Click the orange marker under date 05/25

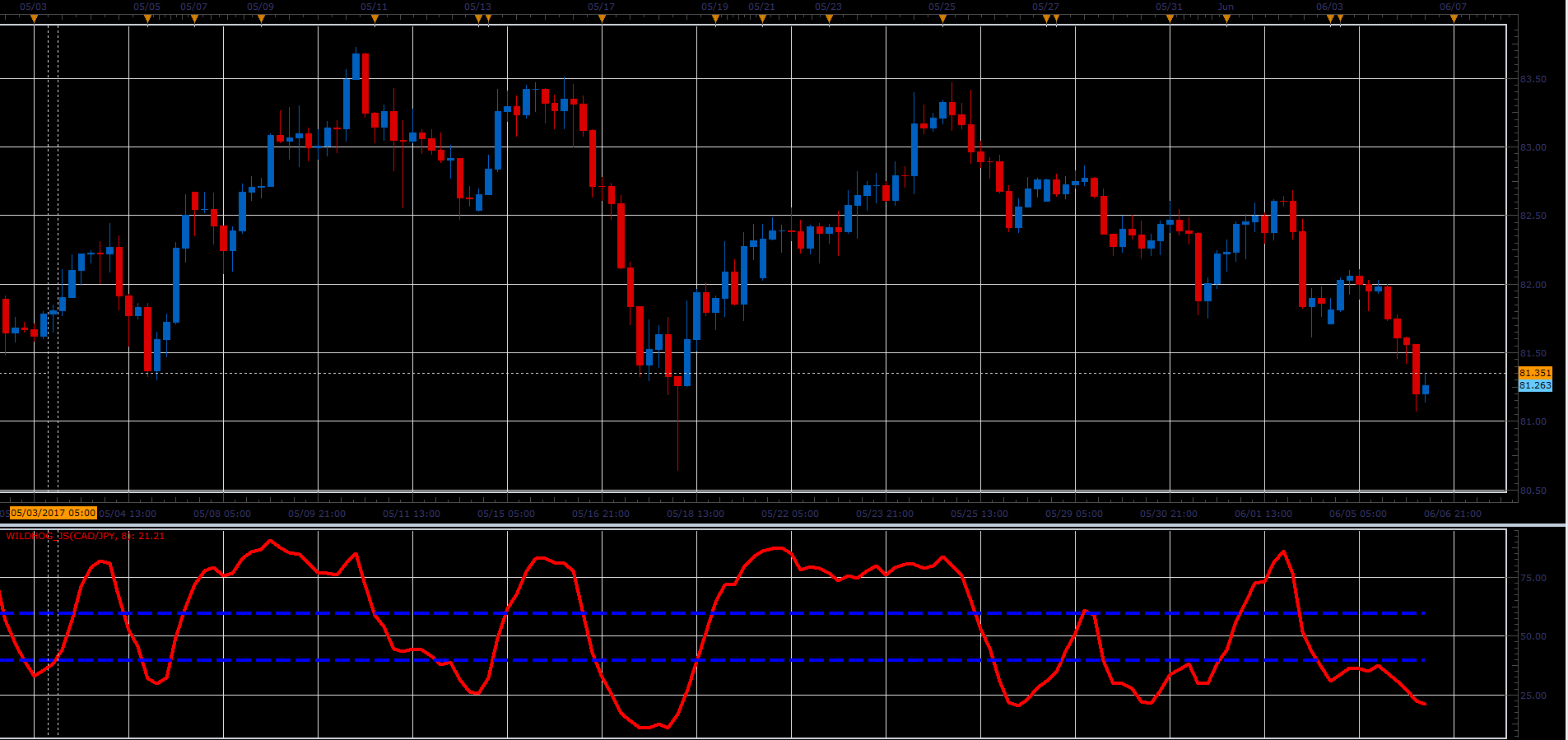(x=942, y=19)
